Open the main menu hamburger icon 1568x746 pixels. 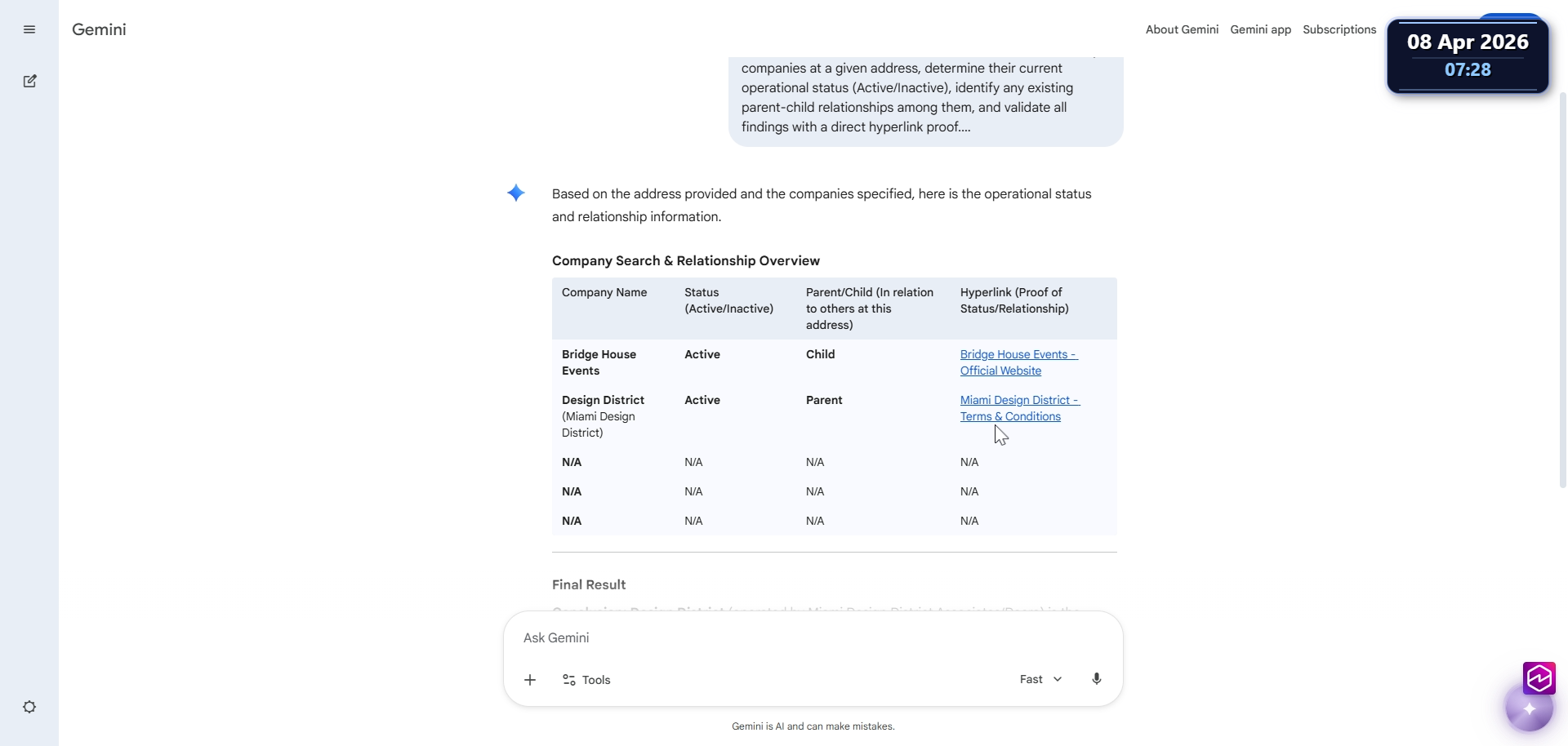pos(29,29)
